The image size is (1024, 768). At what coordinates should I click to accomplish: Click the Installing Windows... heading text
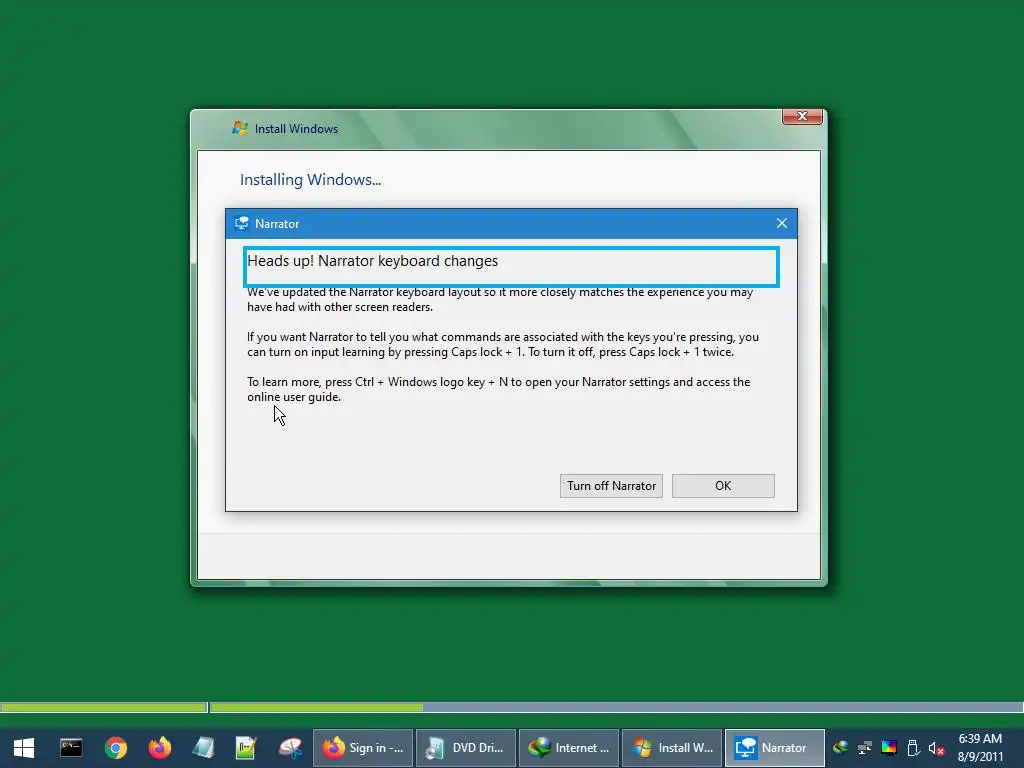pyautogui.click(x=310, y=180)
